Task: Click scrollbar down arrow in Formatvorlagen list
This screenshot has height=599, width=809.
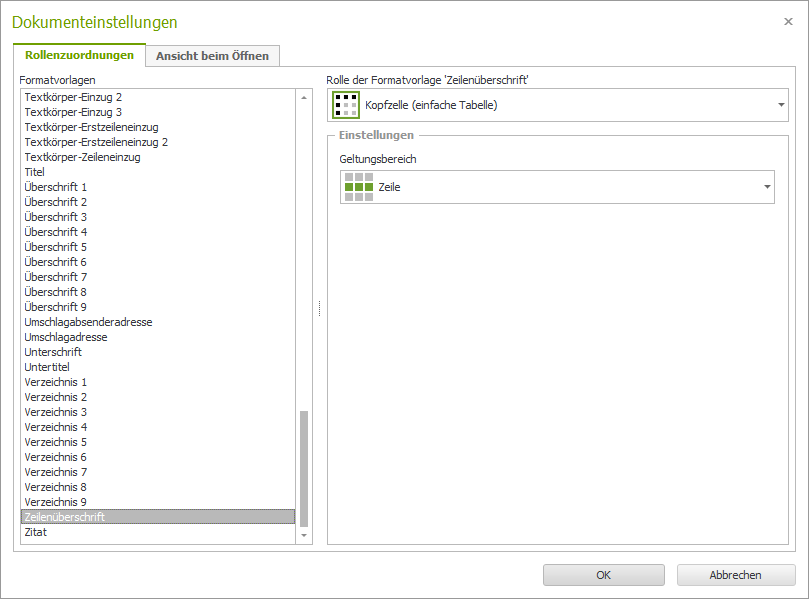Action: point(305,537)
